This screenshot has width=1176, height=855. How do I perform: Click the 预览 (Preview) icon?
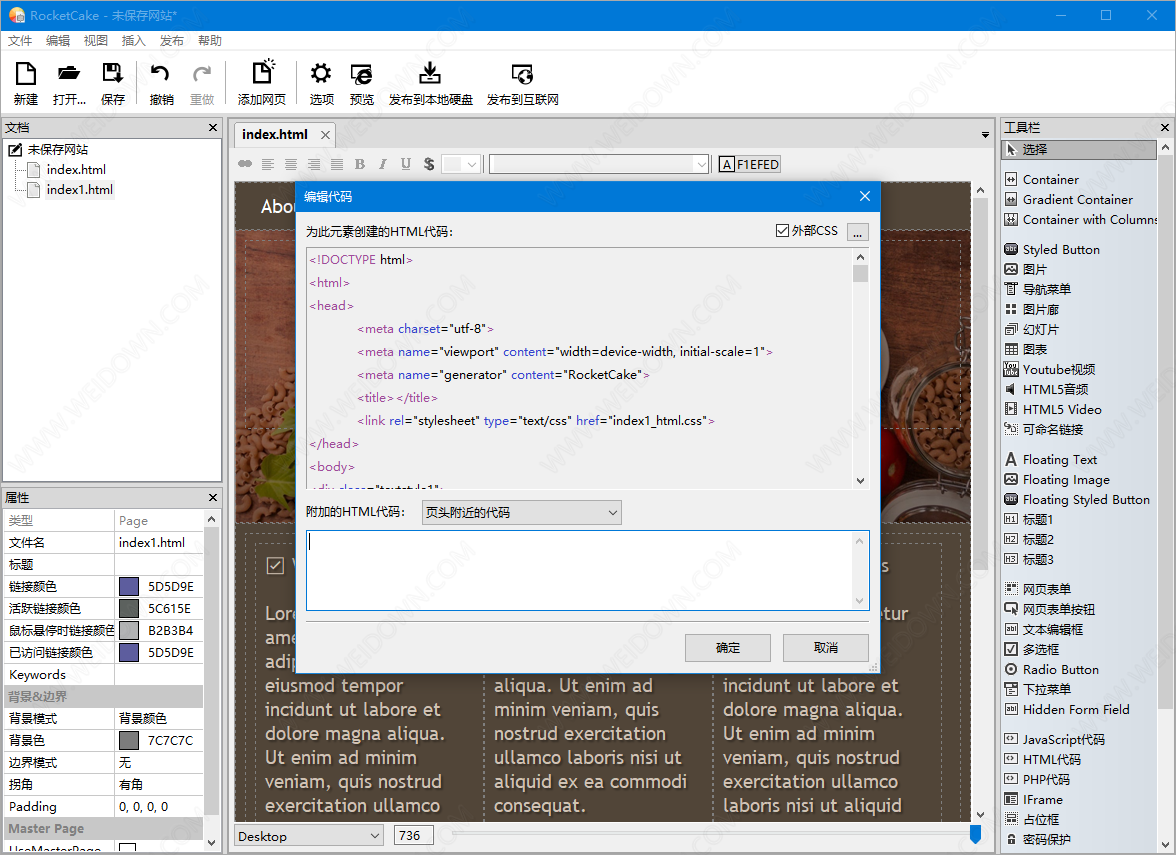tap(361, 75)
